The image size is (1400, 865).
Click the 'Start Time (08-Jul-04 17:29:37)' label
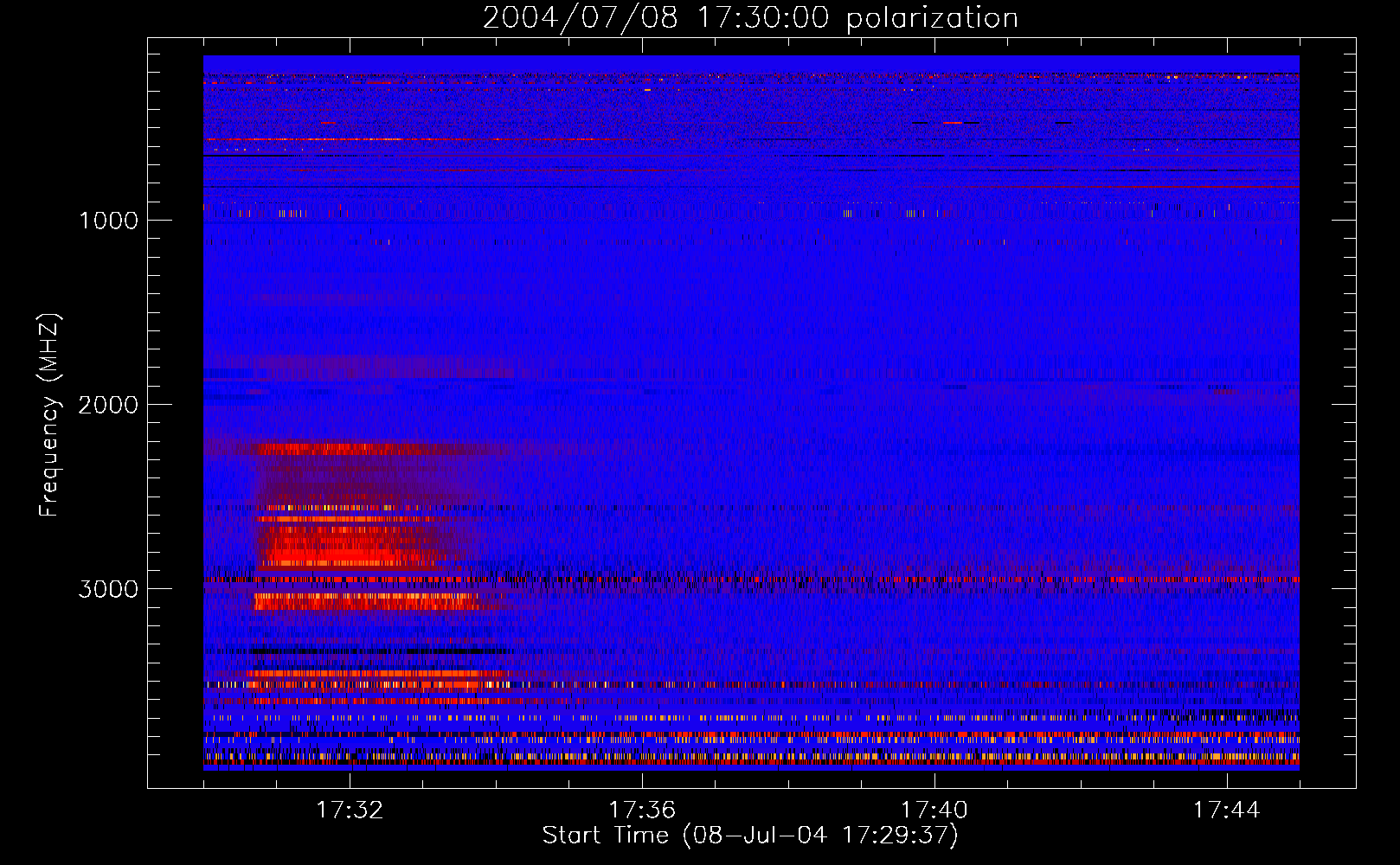pyautogui.click(x=750, y=836)
